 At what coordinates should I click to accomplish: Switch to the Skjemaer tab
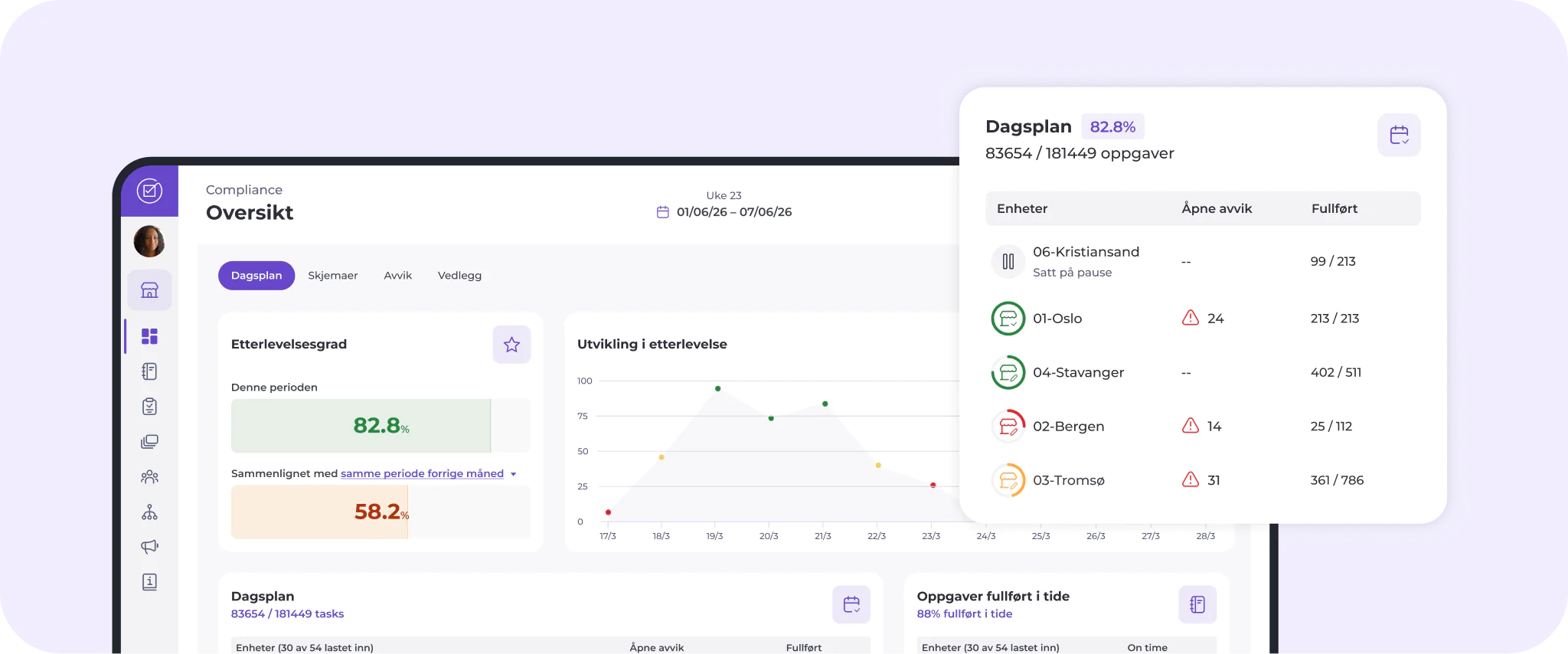333,276
